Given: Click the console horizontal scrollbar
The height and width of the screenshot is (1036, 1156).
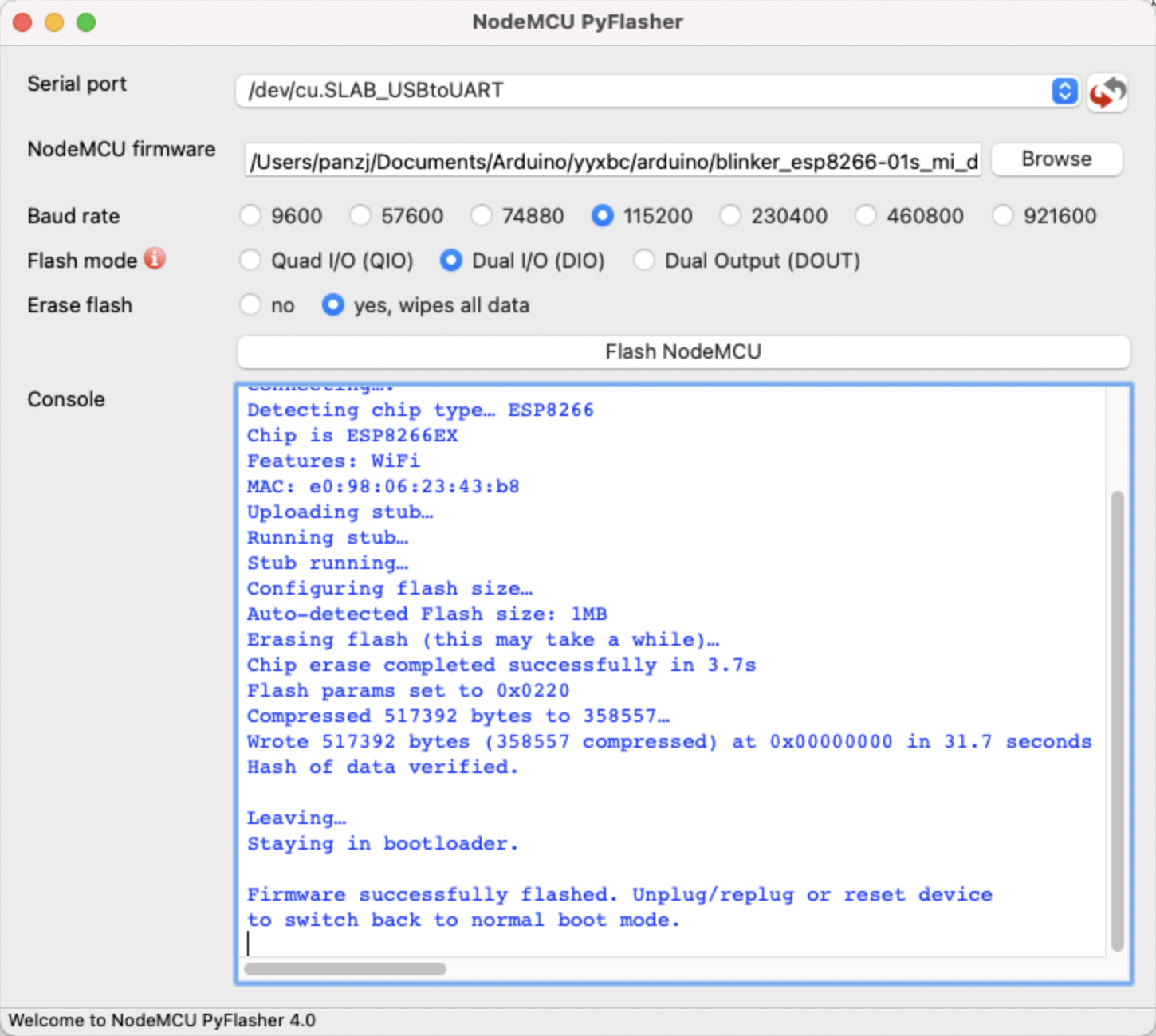Looking at the screenshot, I should [345, 969].
